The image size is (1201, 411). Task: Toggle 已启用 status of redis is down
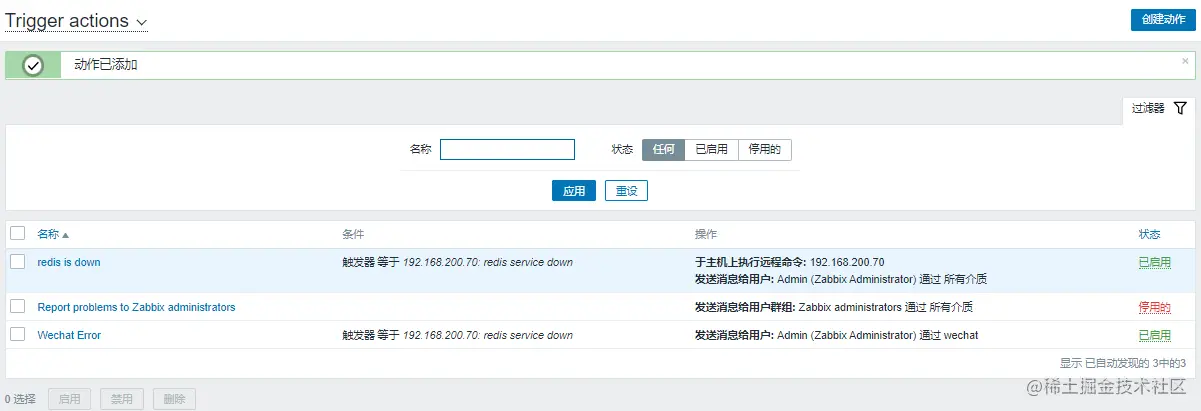pyautogui.click(x=1154, y=262)
